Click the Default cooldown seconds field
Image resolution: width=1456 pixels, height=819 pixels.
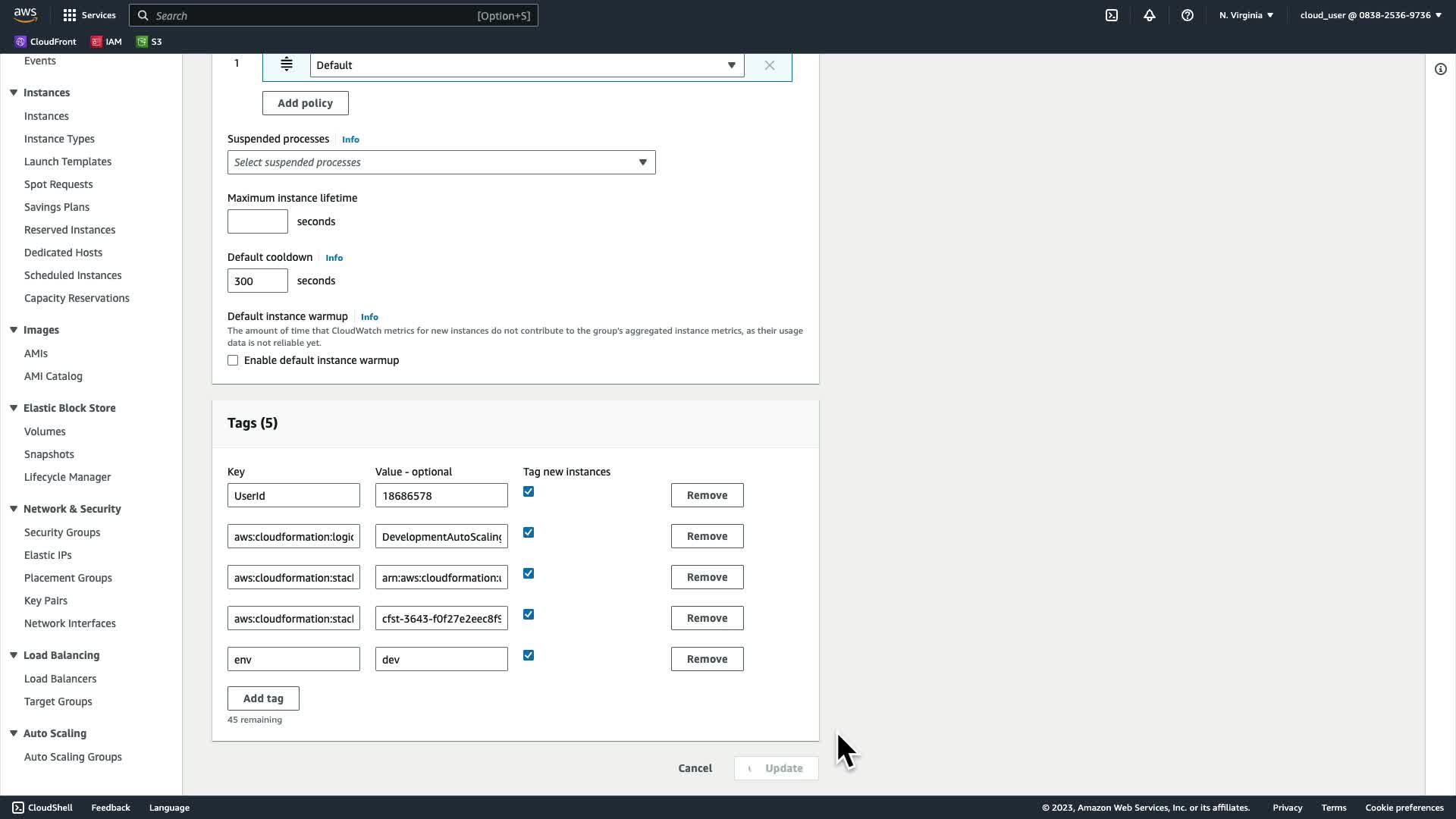(257, 281)
